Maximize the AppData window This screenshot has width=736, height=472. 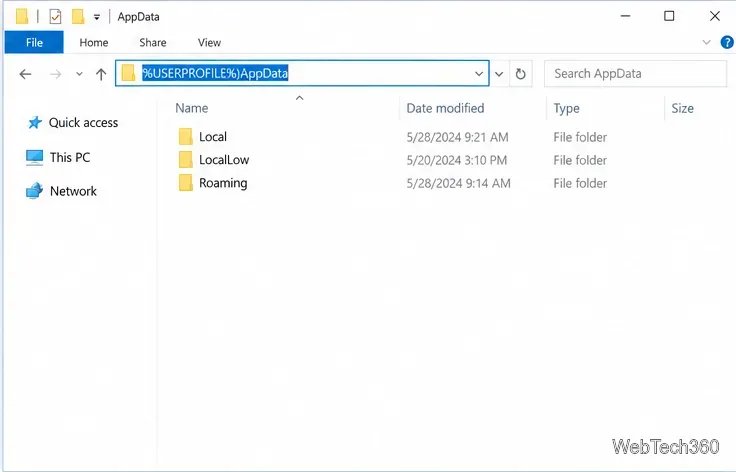coord(669,16)
